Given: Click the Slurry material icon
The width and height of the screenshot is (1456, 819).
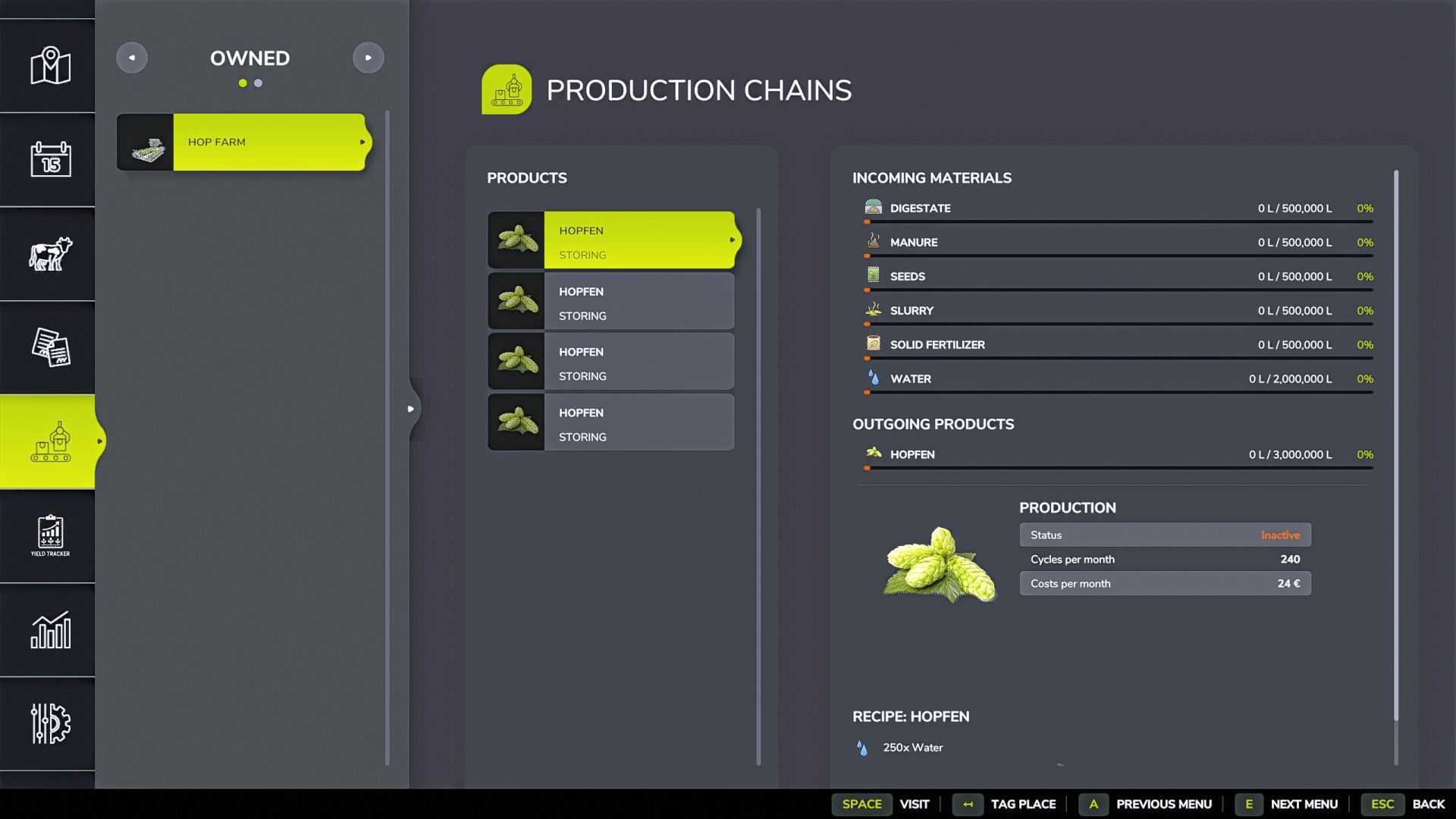Looking at the screenshot, I should tap(874, 309).
